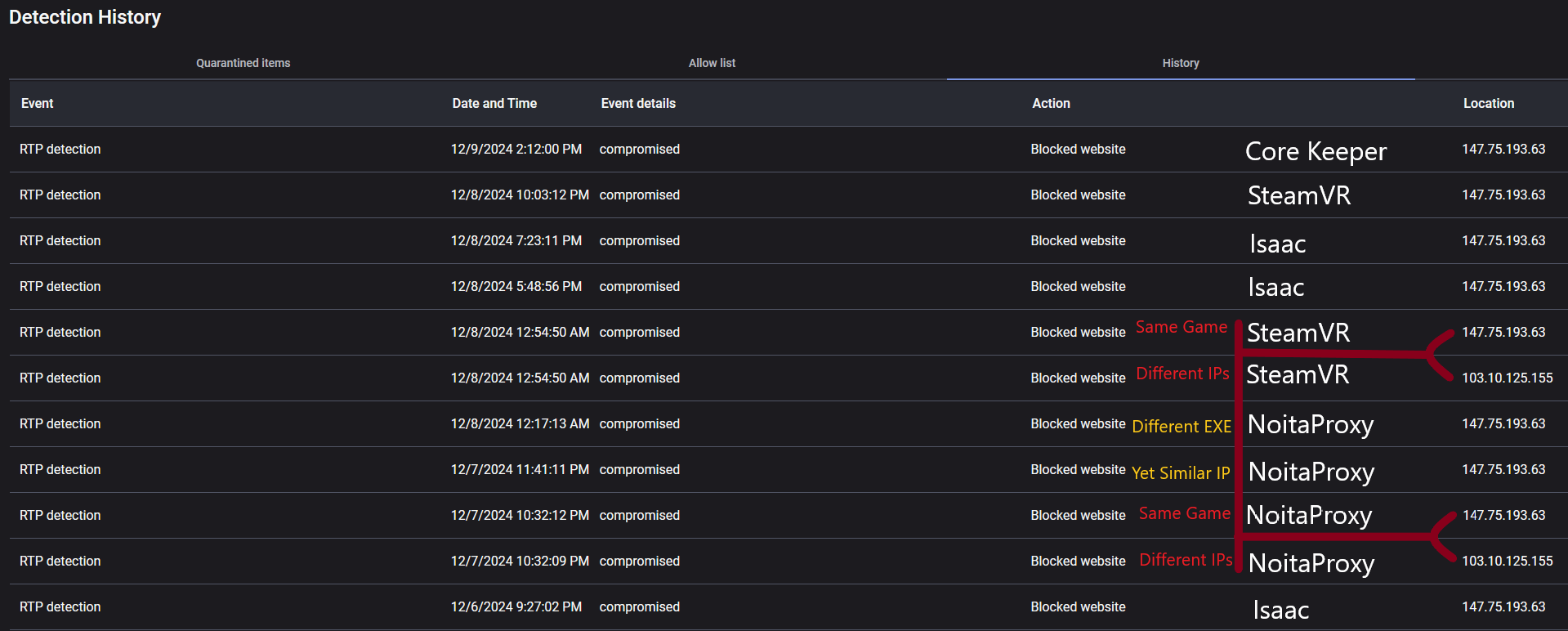This screenshot has width=1568, height=631.
Task: Select row dated 12/8/2024 5:48:56 PM
Action: [788, 287]
